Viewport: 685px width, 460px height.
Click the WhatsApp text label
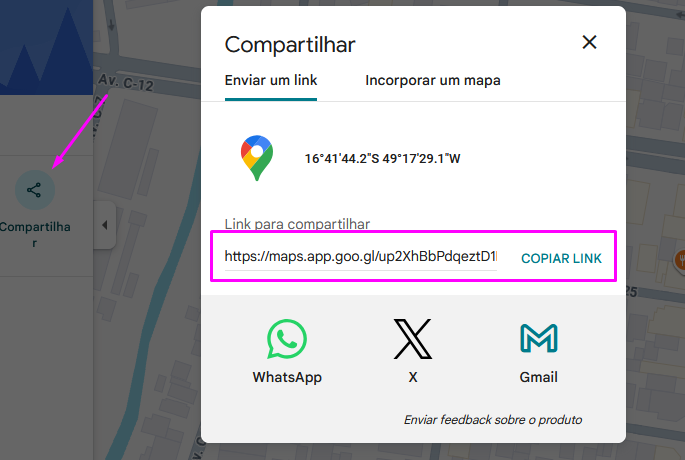pyautogui.click(x=287, y=377)
